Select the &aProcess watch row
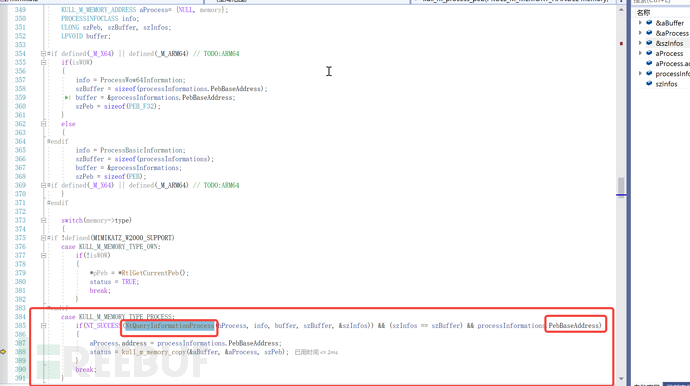 point(662,33)
